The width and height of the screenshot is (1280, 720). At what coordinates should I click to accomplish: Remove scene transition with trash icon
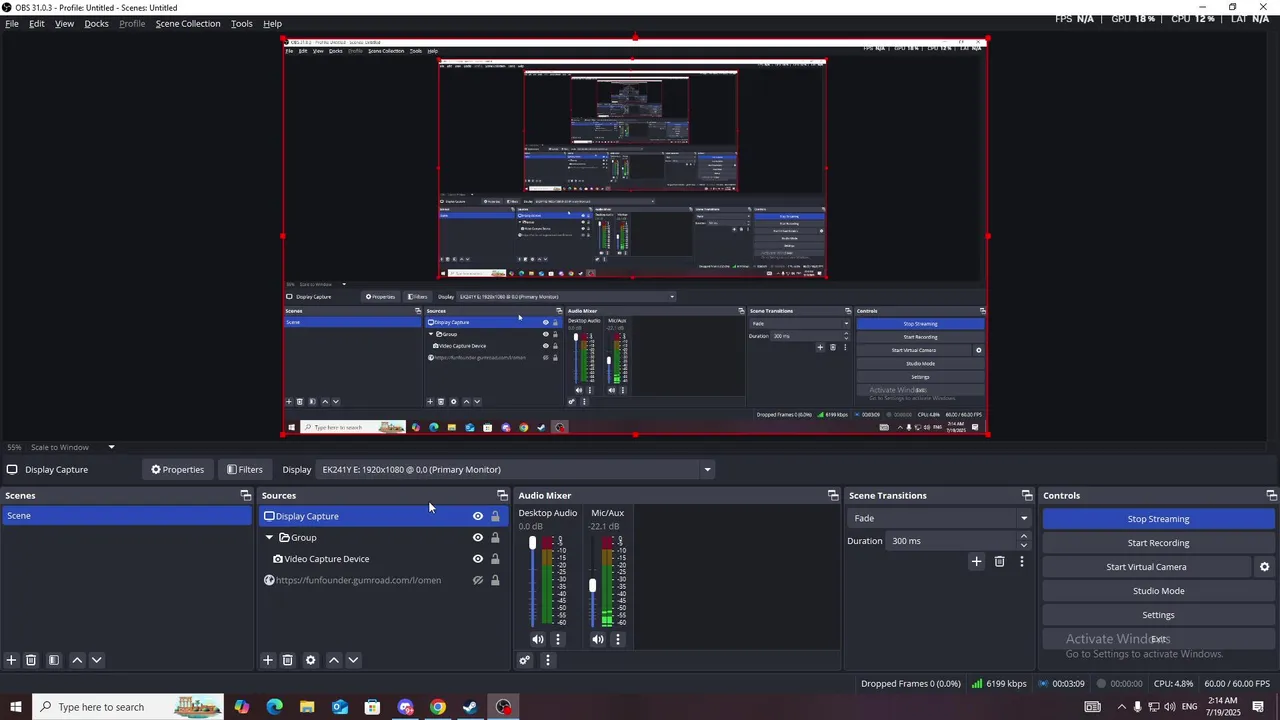(x=999, y=561)
